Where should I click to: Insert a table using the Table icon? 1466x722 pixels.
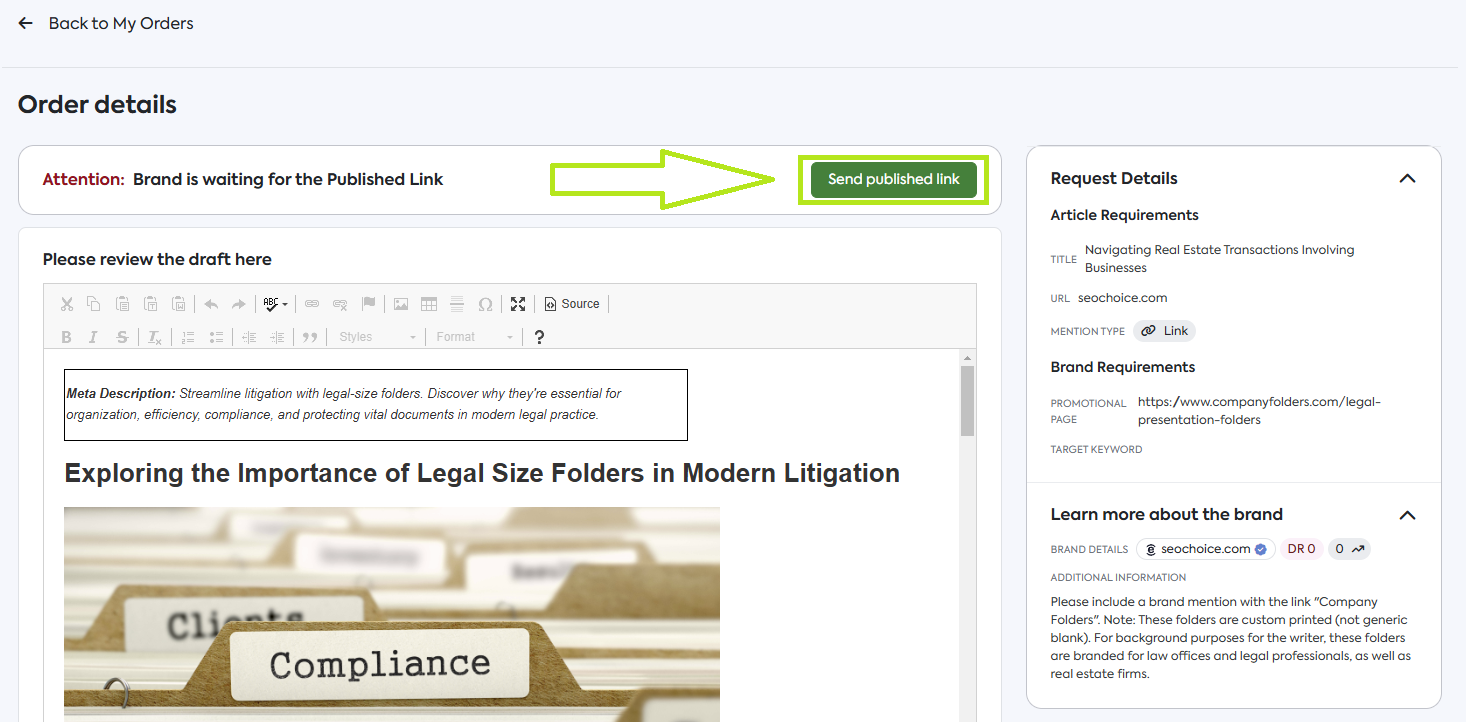[429, 304]
